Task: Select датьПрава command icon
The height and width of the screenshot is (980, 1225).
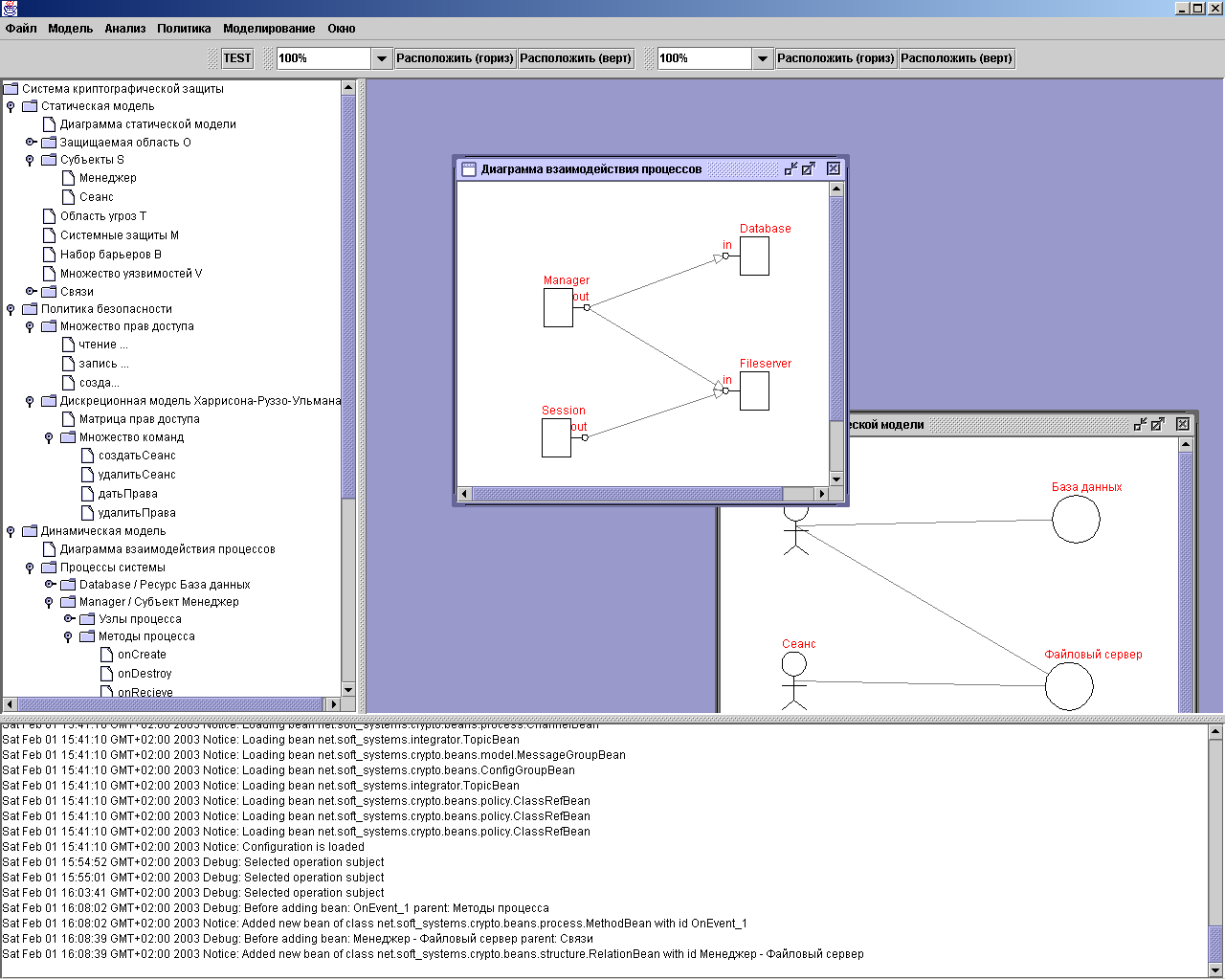Action: tap(88, 493)
